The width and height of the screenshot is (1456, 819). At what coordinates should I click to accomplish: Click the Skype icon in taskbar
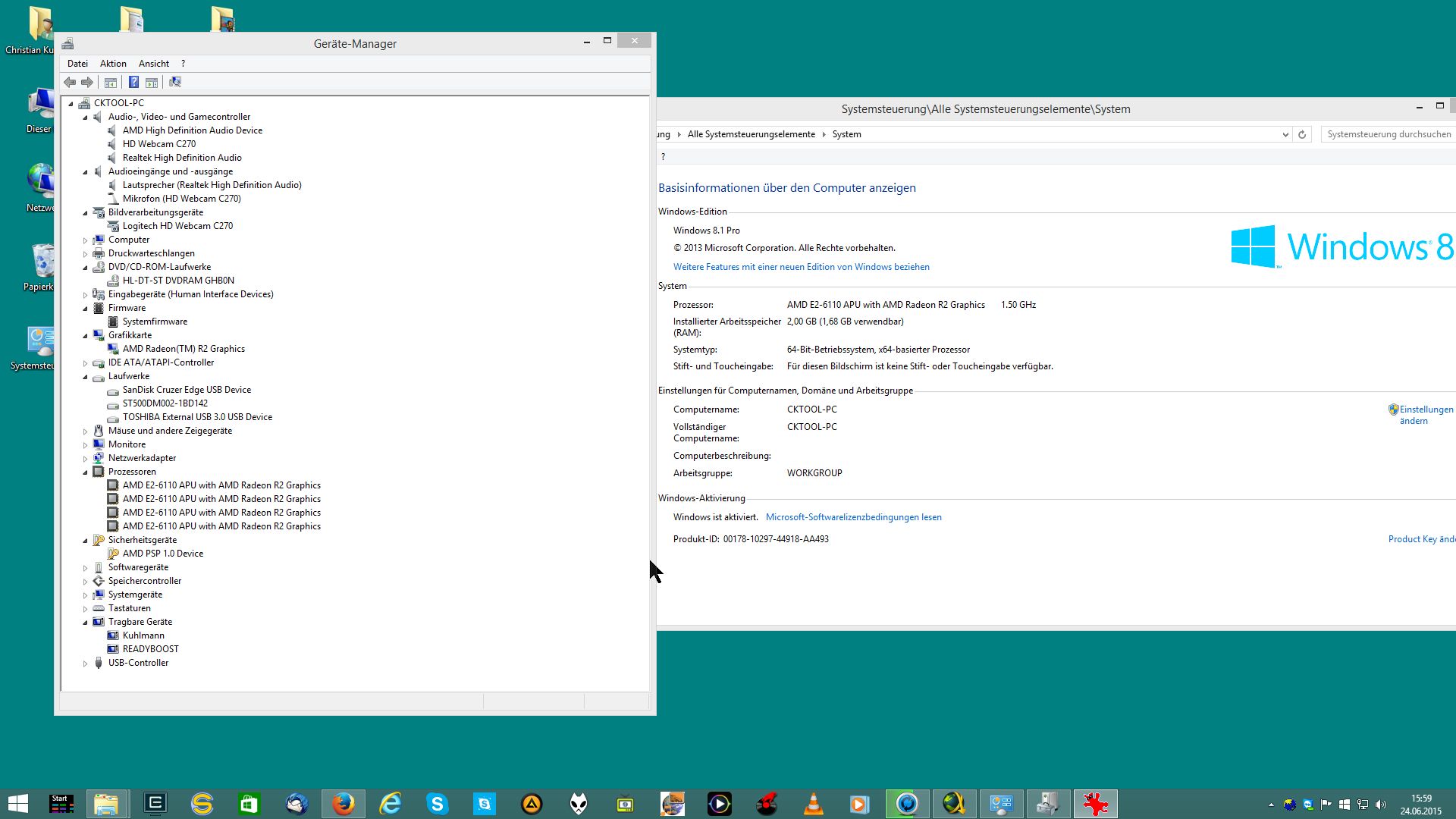(x=437, y=803)
